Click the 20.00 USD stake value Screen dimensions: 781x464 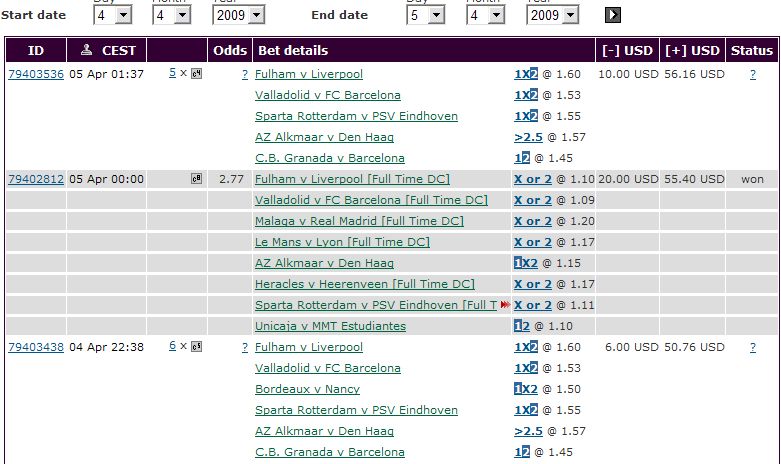pos(628,179)
